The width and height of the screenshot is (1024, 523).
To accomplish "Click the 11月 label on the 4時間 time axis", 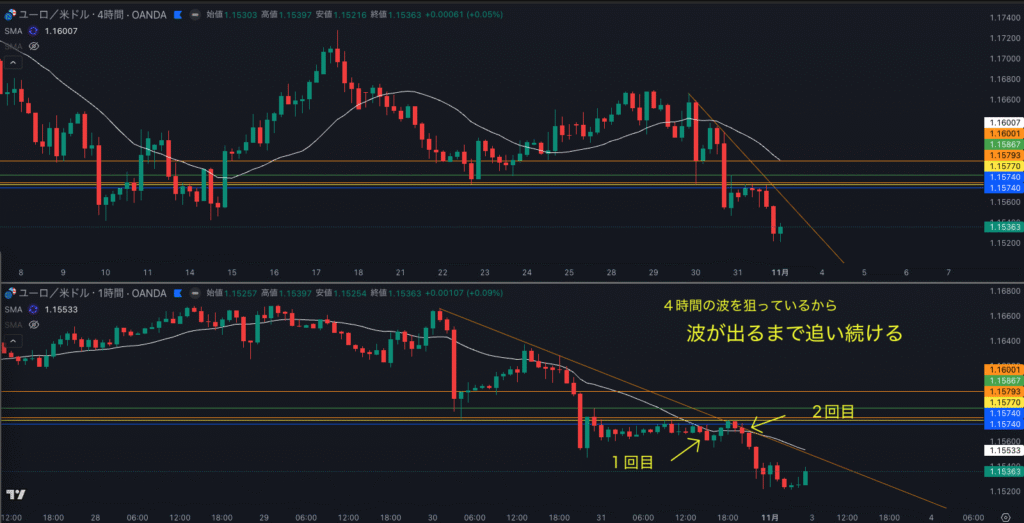I will click(778, 272).
